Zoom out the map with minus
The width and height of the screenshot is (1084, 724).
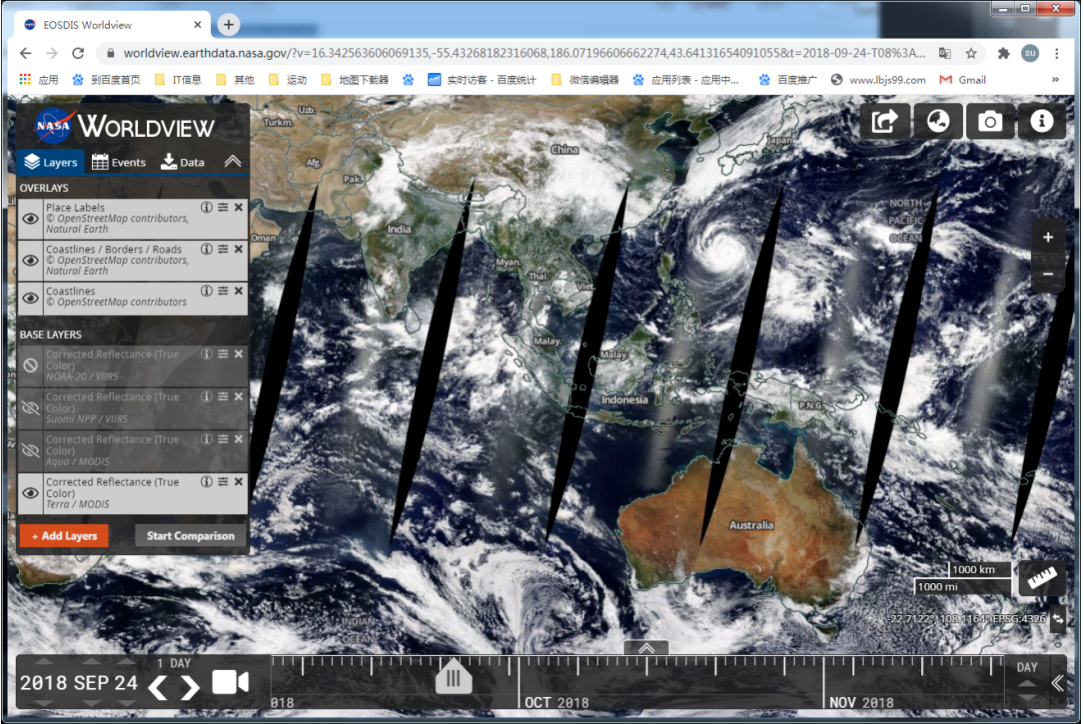tap(1047, 274)
